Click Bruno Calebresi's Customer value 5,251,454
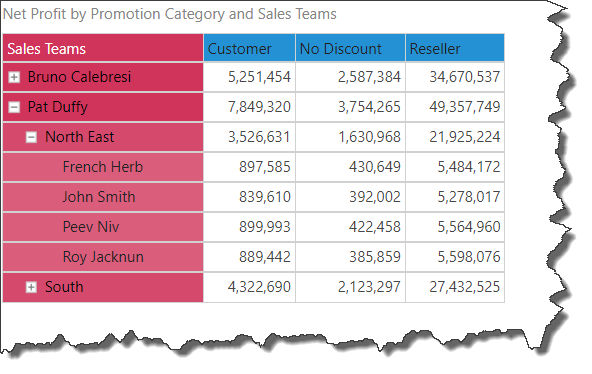The image size is (592, 374). coord(259,77)
